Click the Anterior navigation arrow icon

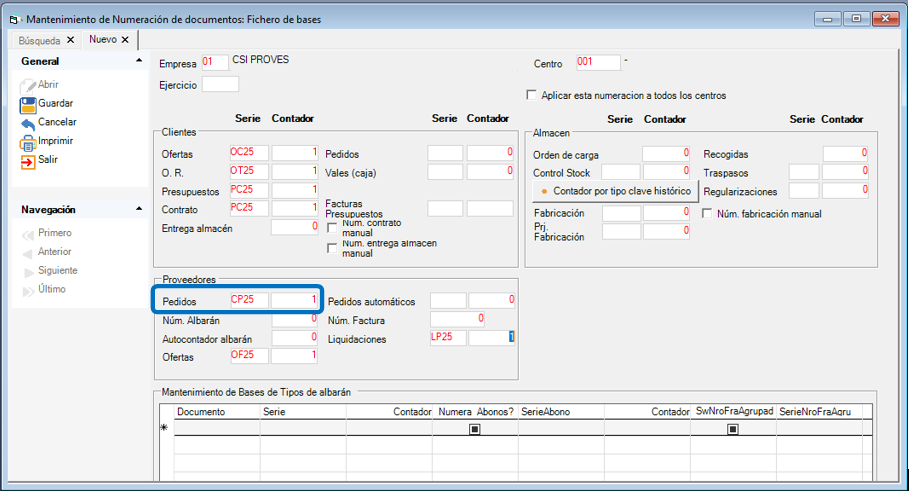pyautogui.click(x=28, y=254)
